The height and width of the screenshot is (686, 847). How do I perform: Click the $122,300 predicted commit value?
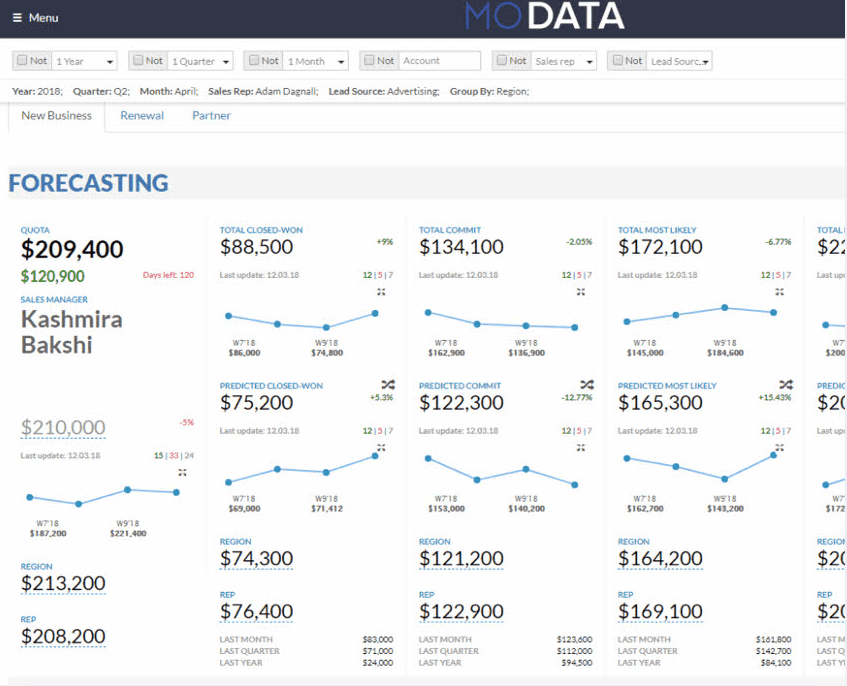[461, 402]
